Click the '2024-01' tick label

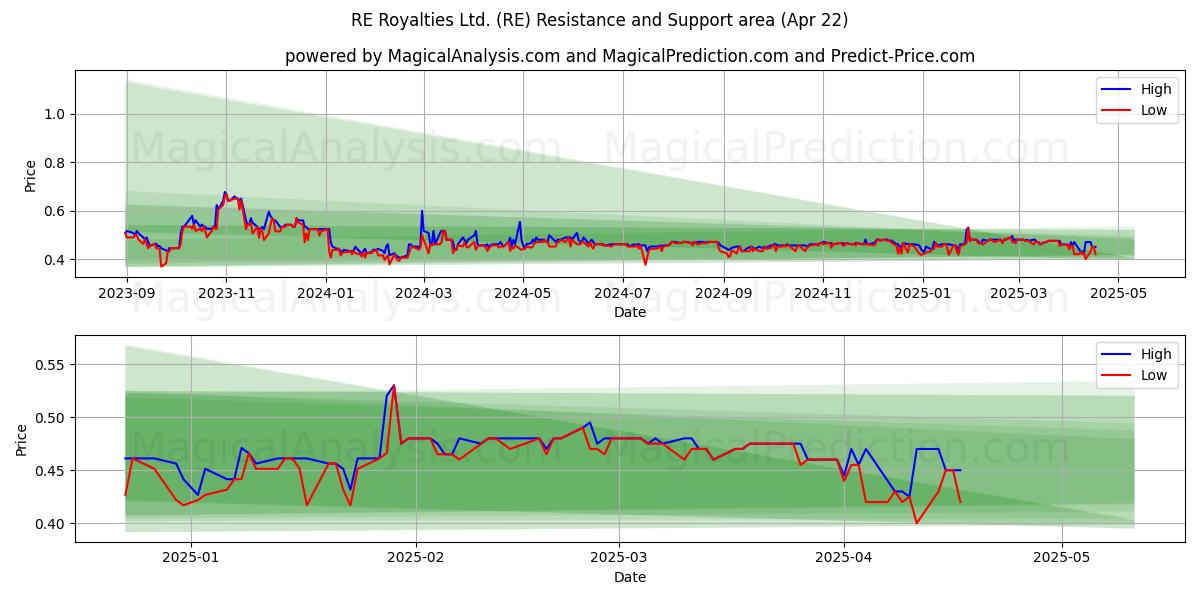point(326,293)
